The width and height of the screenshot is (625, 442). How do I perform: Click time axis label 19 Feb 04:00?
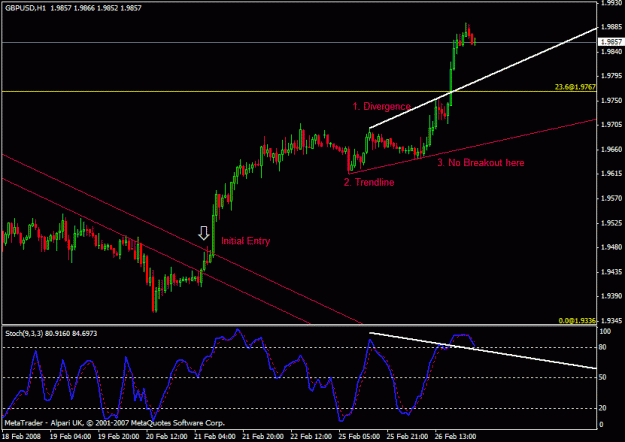coord(71,436)
